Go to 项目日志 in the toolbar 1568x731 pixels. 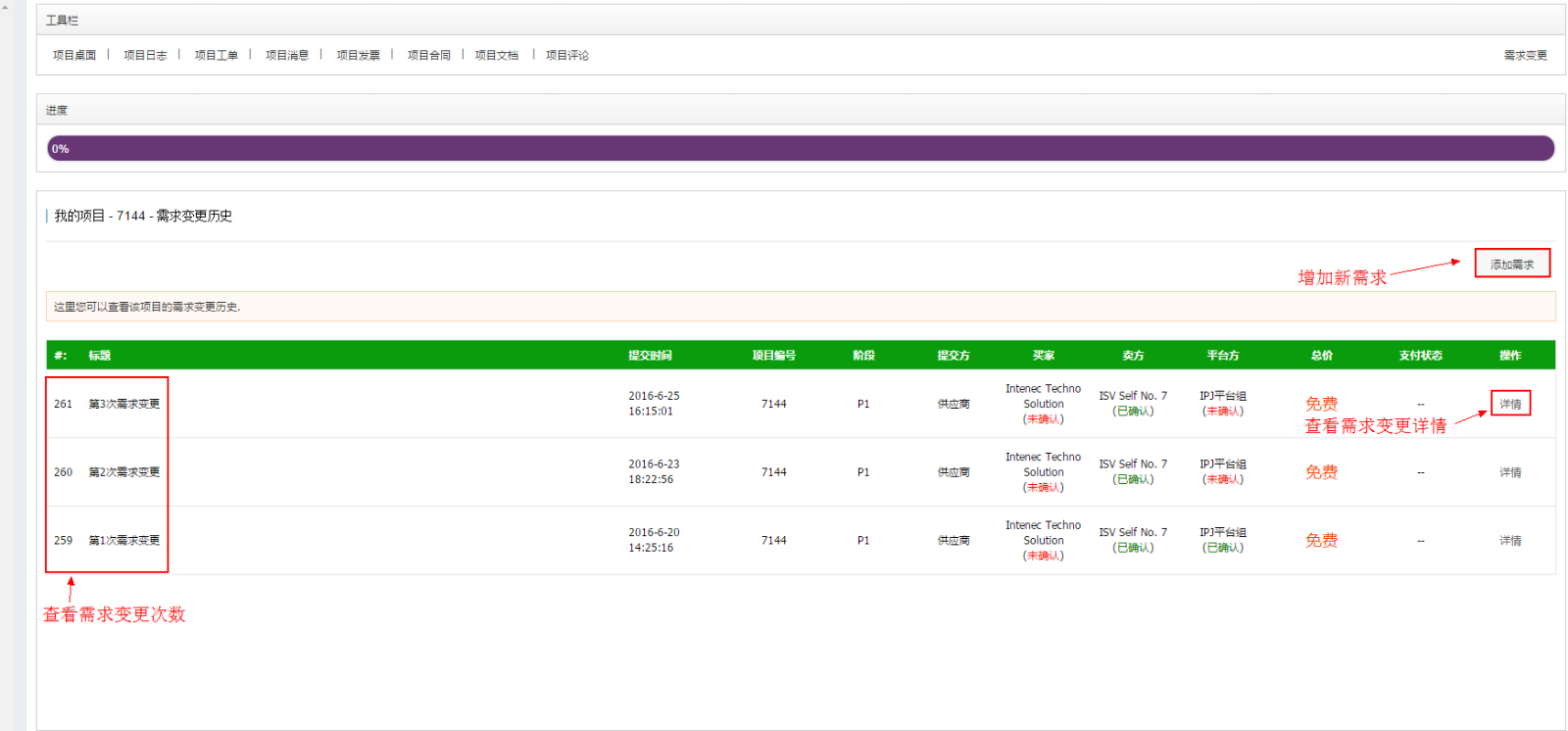coord(145,56)
